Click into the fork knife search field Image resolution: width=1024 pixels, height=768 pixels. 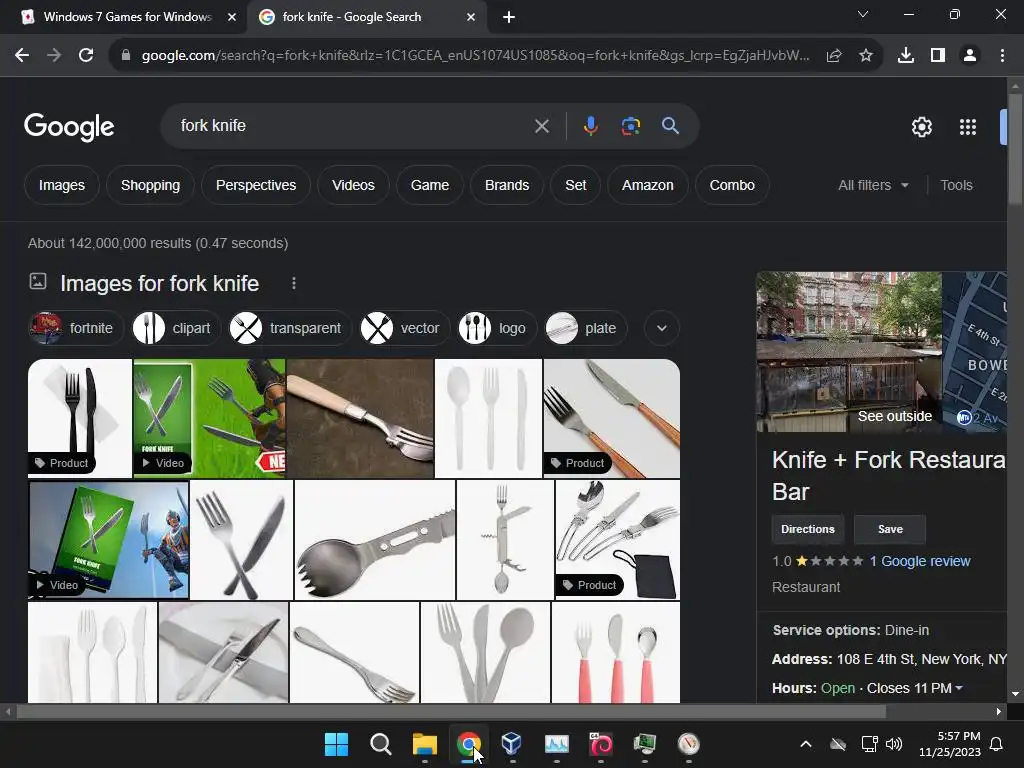pos(353,125)
